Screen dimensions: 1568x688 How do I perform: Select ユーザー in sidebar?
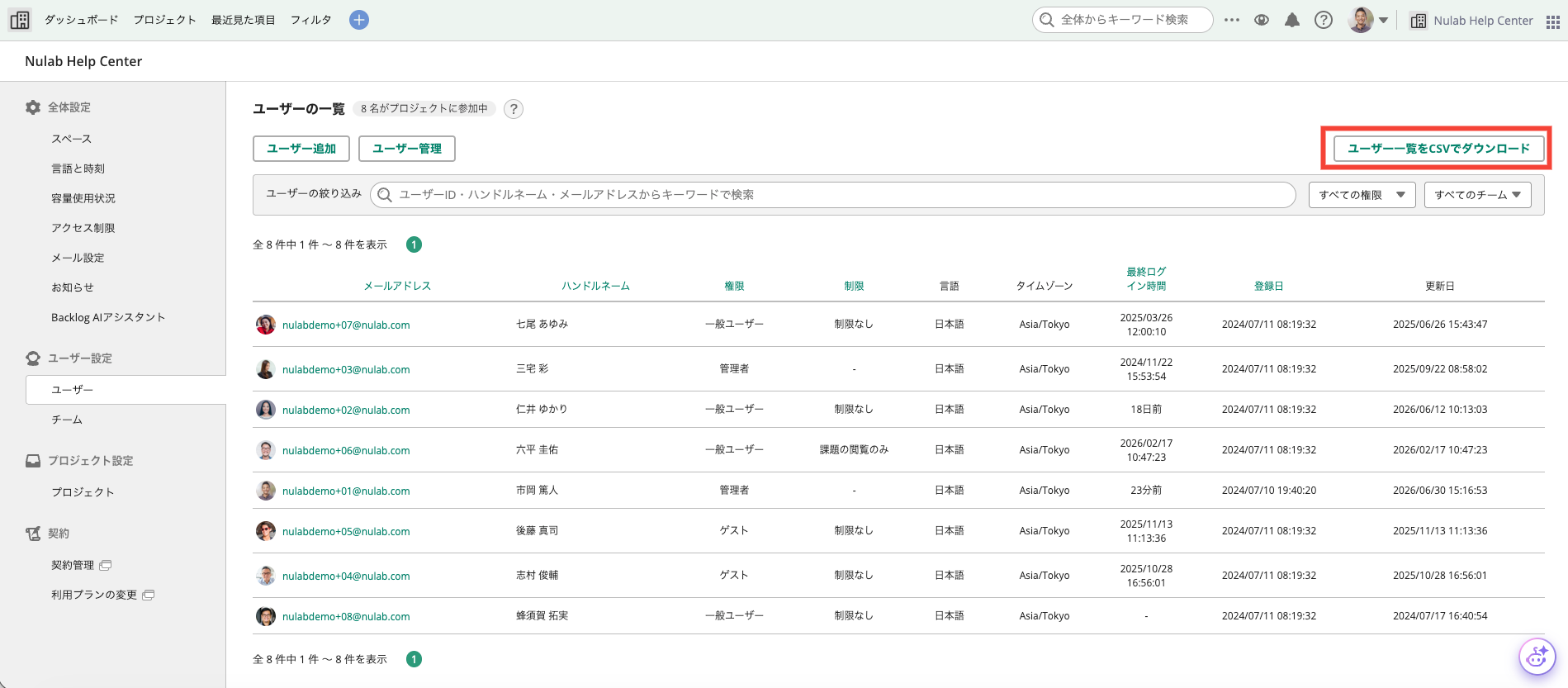coord(126,390)
